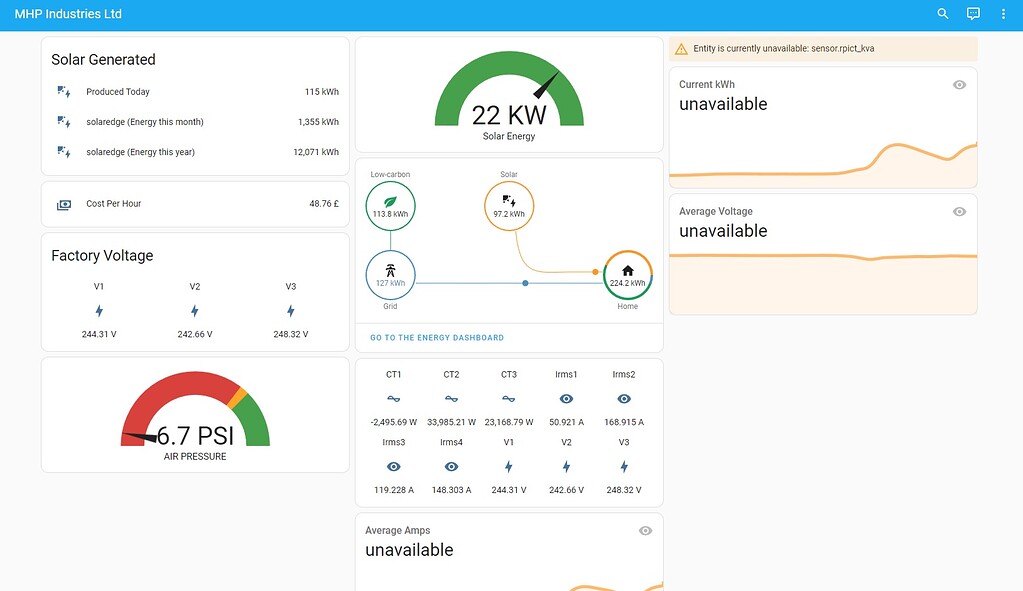Click the MHP Industries Ltd dashboard title

click(68, 14)
